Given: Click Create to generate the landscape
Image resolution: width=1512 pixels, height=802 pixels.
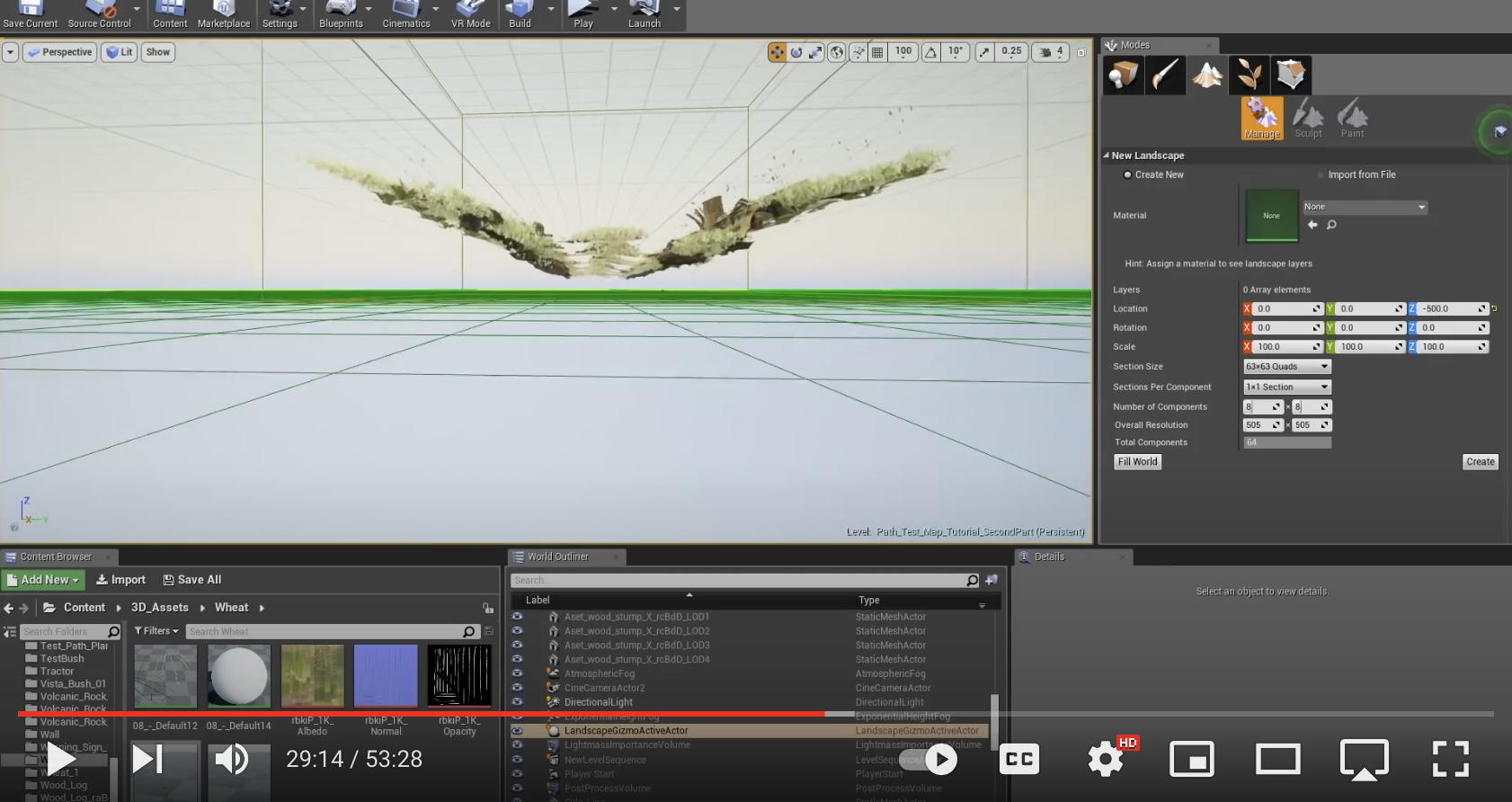Looking at the screenshot, I should [x=1480, y=462].
